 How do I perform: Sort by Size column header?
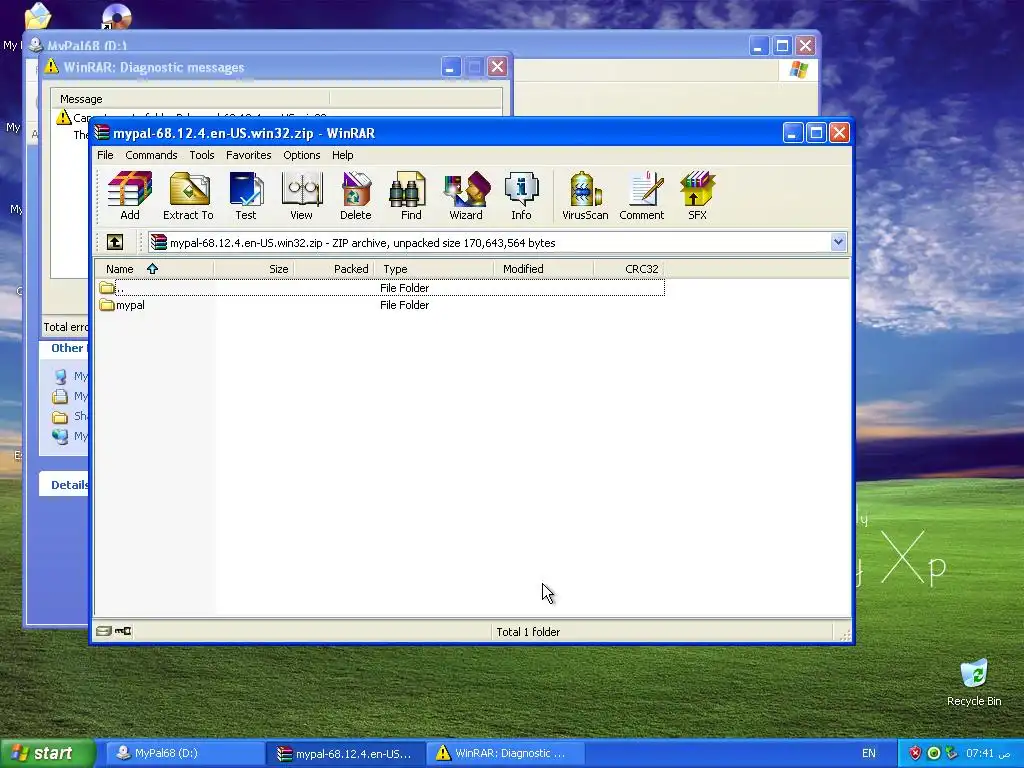point(254,268)
